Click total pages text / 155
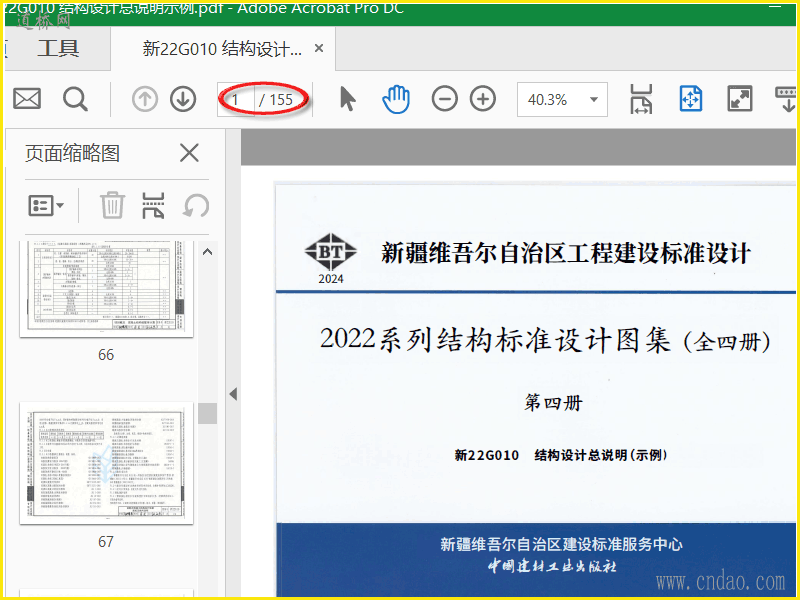 pyautogui.click(x=276, y=99)
